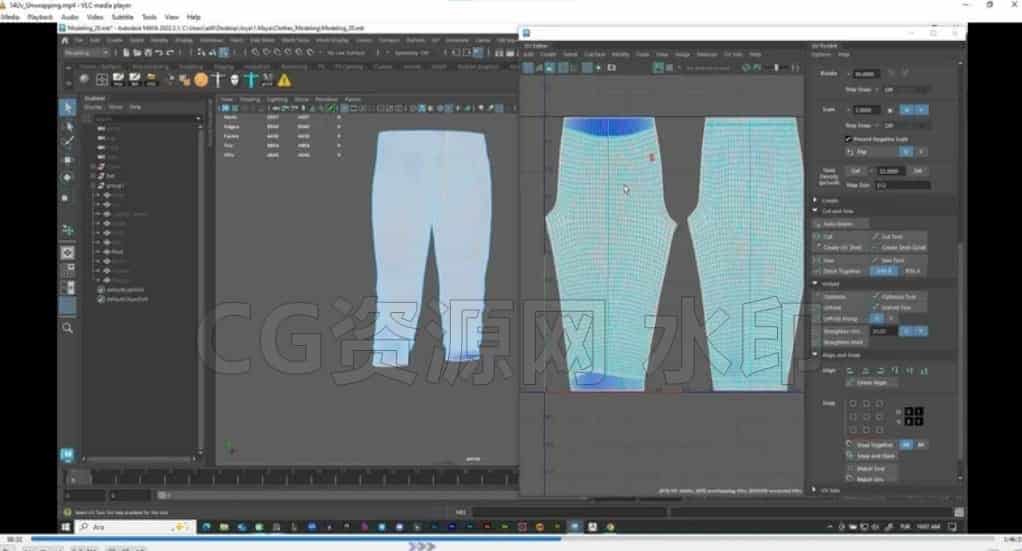Open the VLC Media menu
This screenshot has height=551, width=1022.
[10, 17]
